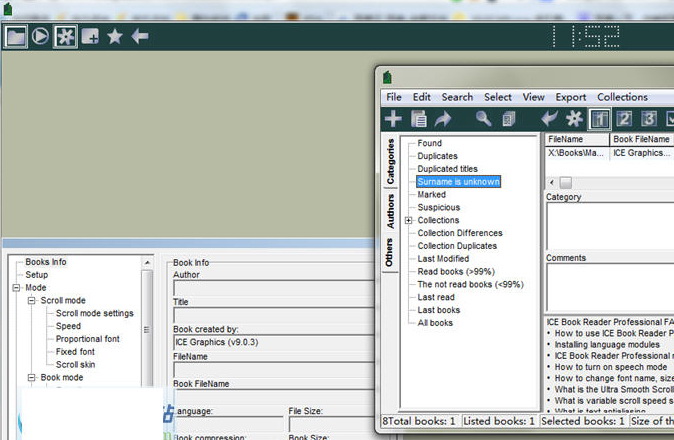Open the Search menu in library window
Screen dimensions: 674x440
[x=457, y=97]
